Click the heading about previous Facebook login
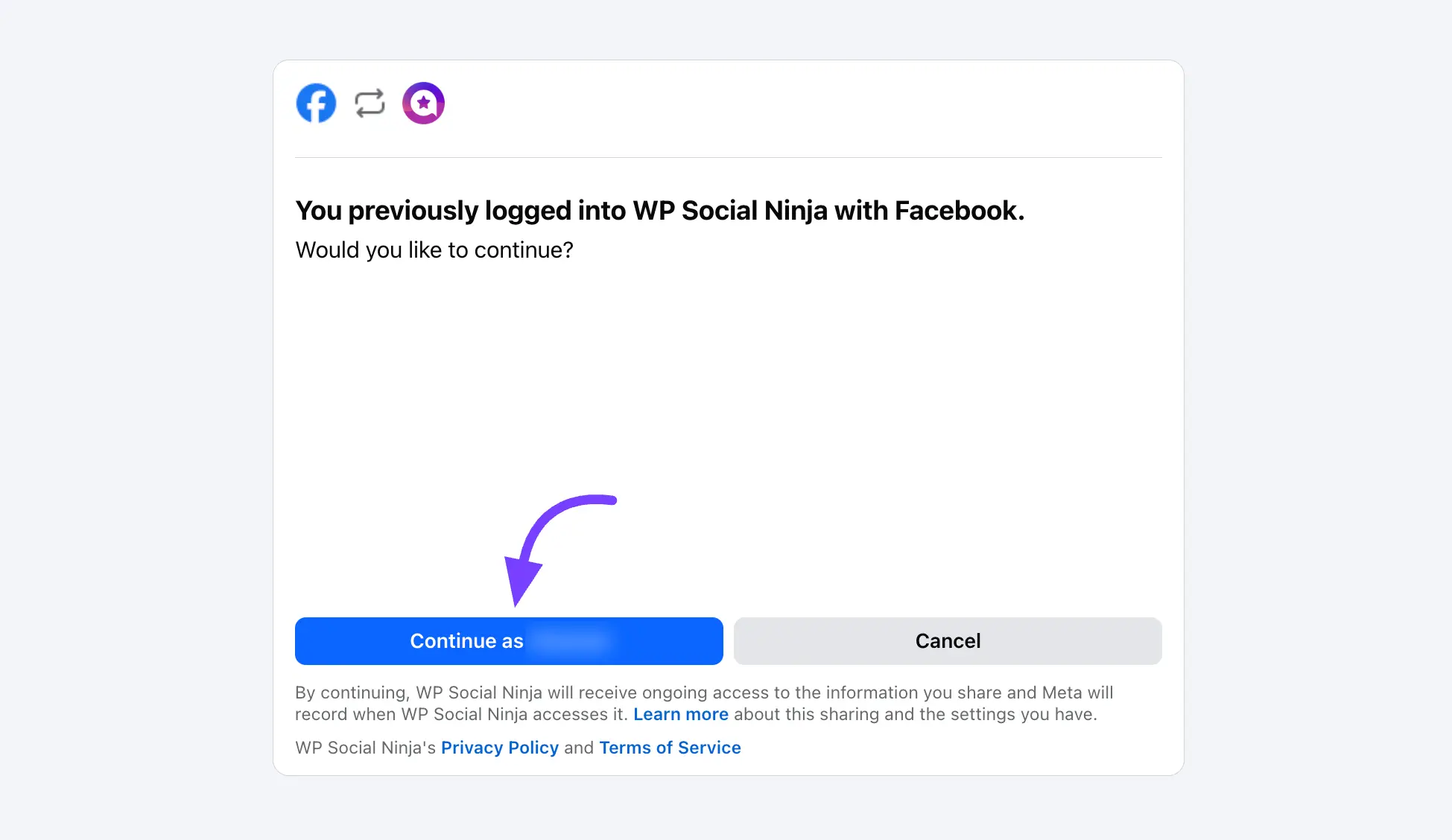This screenshot has height=840, width=1452. point(660,210)
